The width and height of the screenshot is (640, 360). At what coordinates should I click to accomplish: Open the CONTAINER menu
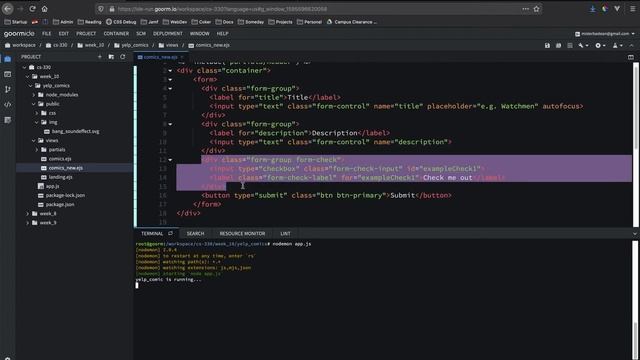[116, 33]
